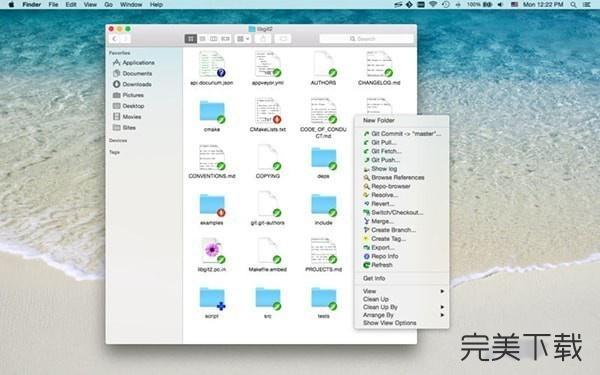
Task: Choose Refresh from context menu
Action: click(402, 265)
